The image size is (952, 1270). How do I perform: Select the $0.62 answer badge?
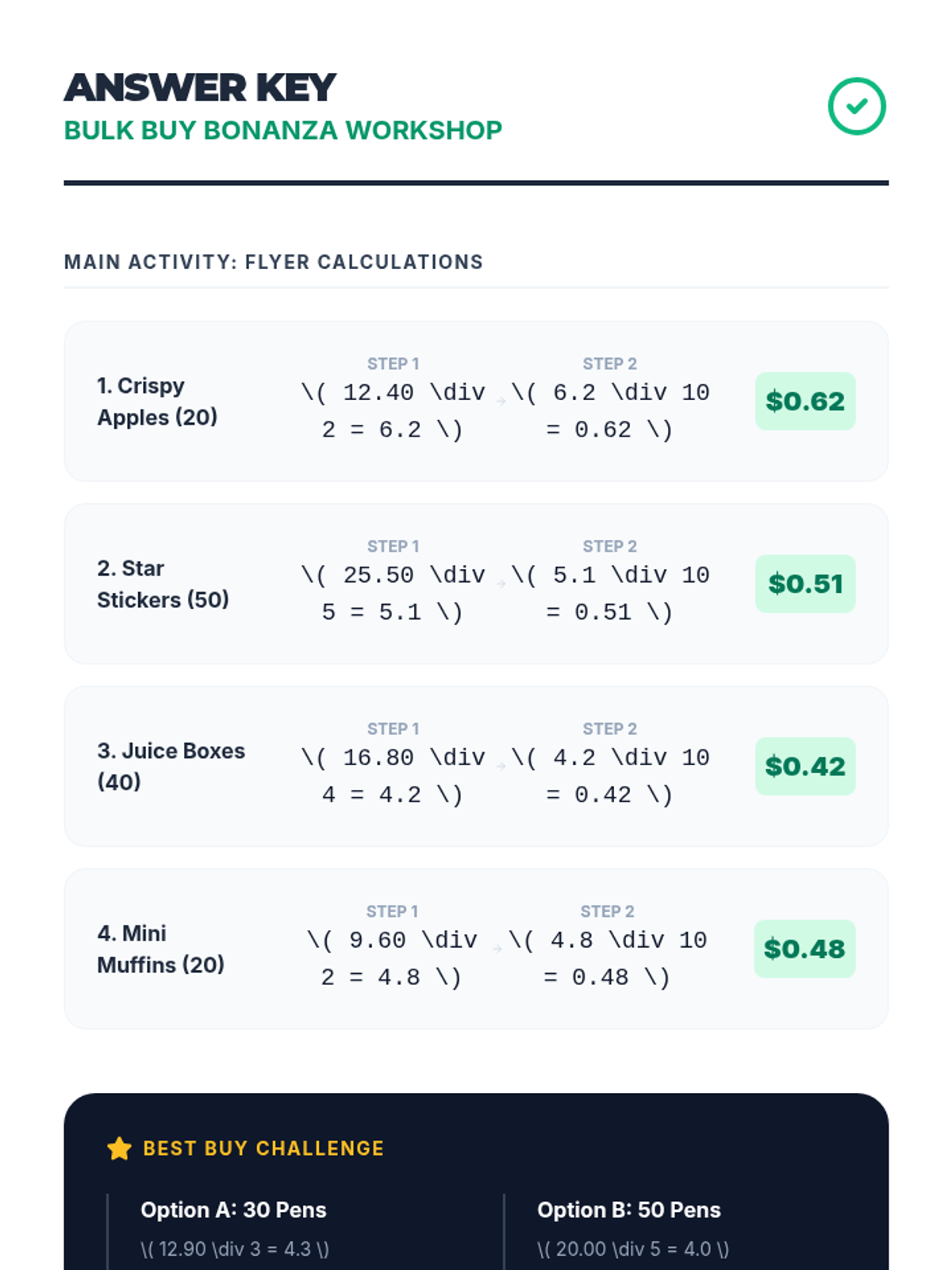[x=805, y=401]
